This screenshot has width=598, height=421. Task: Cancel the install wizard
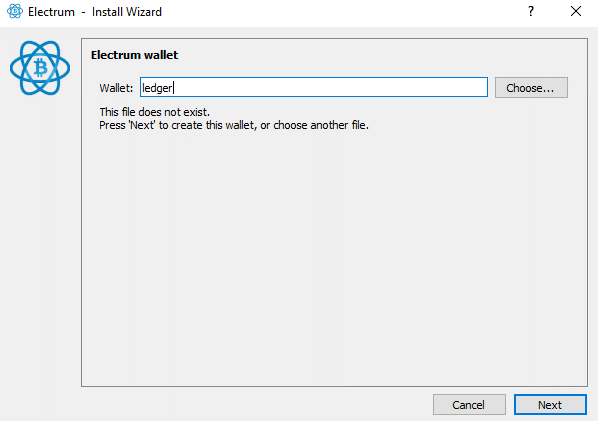click(469, 405)
